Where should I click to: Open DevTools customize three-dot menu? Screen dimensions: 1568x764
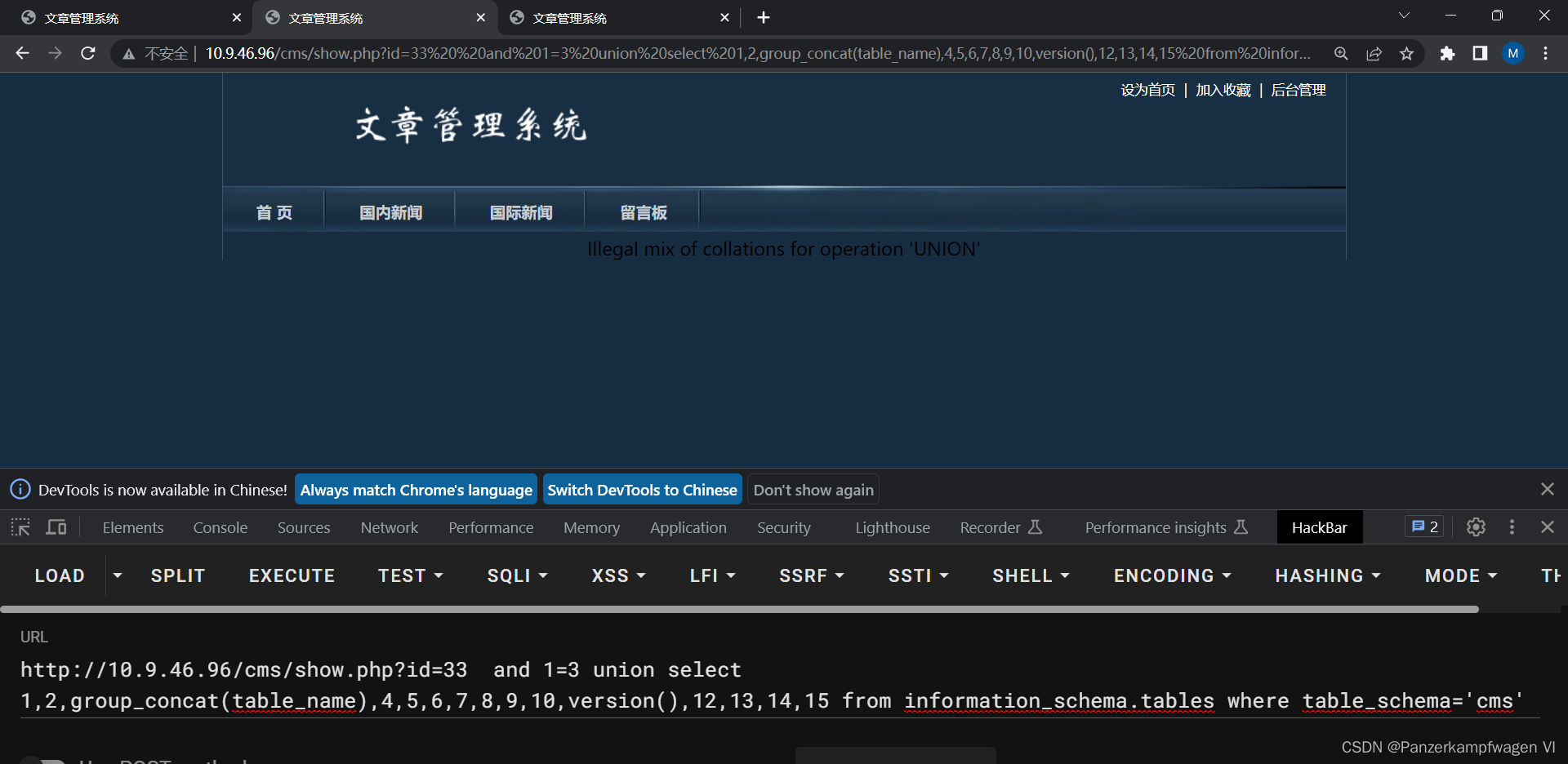(x=1512, y=527)
